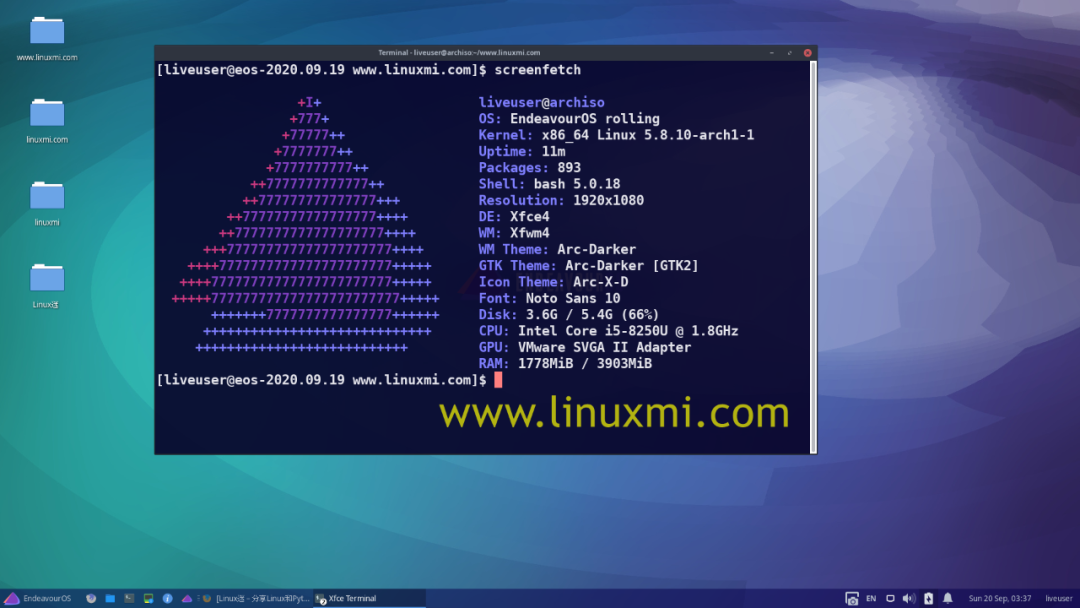1080x608 pixels.
Task: Open the file manager panel launcher
Action: coord(110,598)
